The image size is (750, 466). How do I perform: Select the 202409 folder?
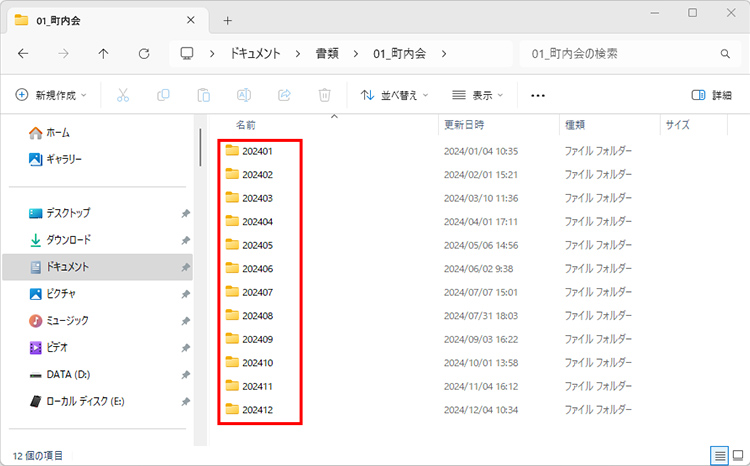click(x=249, y=339)
